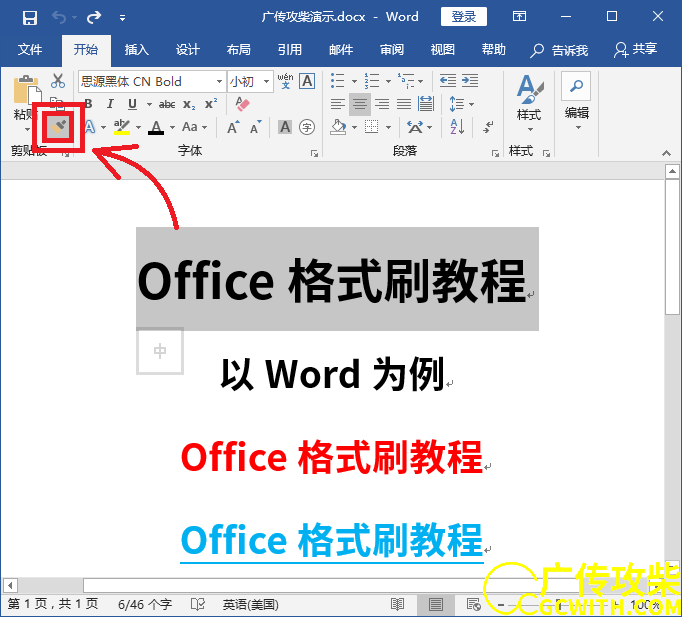Toggle Underline formatting
The height and width of the screenshot is (617, 682).
point(133,104)
